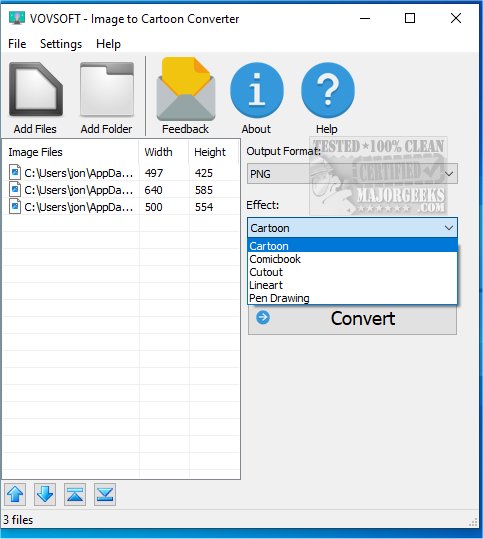Image resolution: width=483 pixels, height=539 pixels.
Task: Click the width value 500
Action: tap(153, 207)
